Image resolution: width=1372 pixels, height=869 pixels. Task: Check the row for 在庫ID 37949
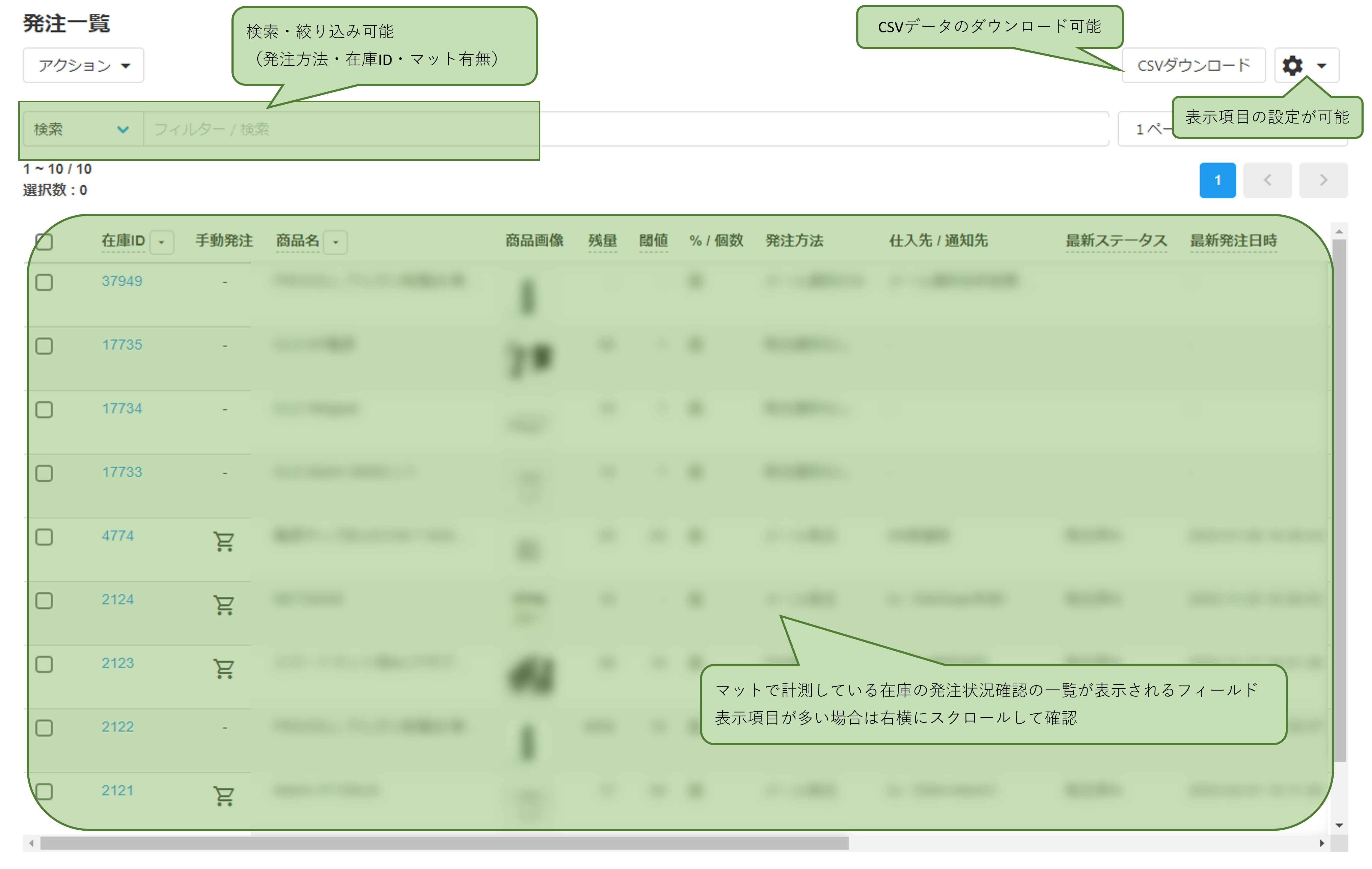click(44, 282)
